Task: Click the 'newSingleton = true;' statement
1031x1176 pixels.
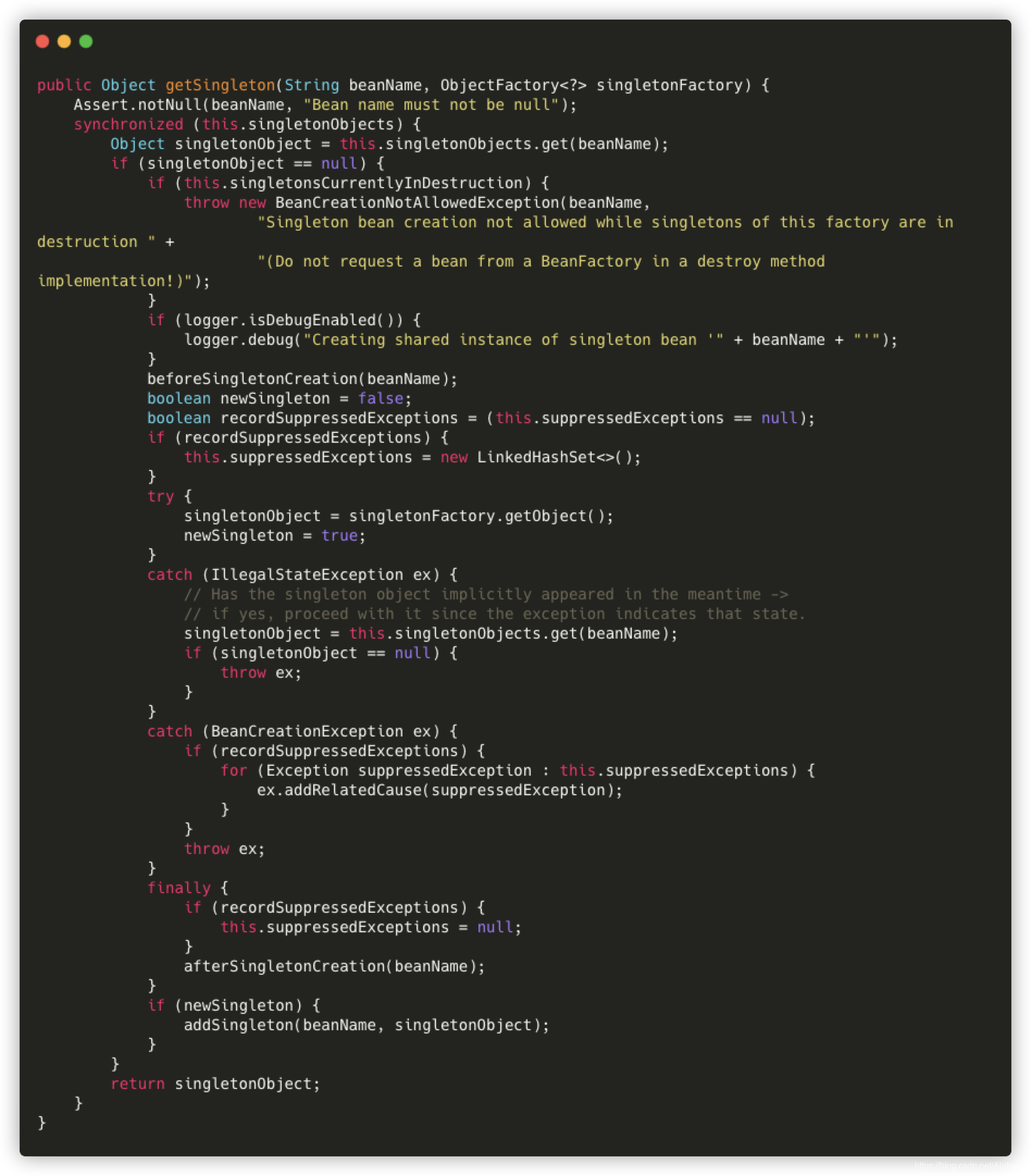Action: [x=274, y=535]
